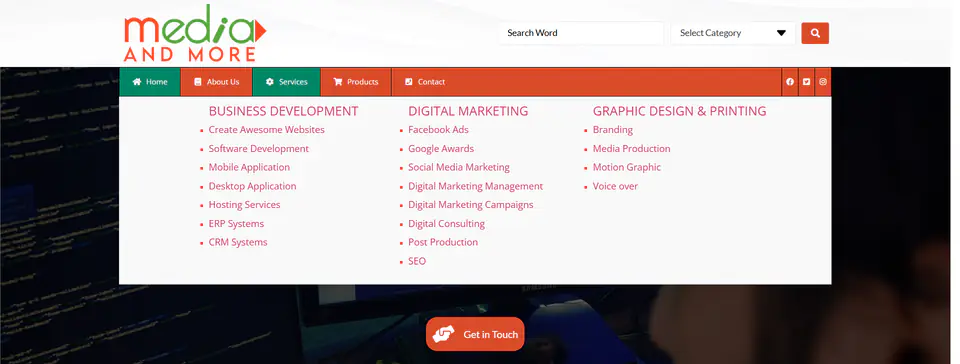Select Social Media Marketing link

[x=459, y=167]
